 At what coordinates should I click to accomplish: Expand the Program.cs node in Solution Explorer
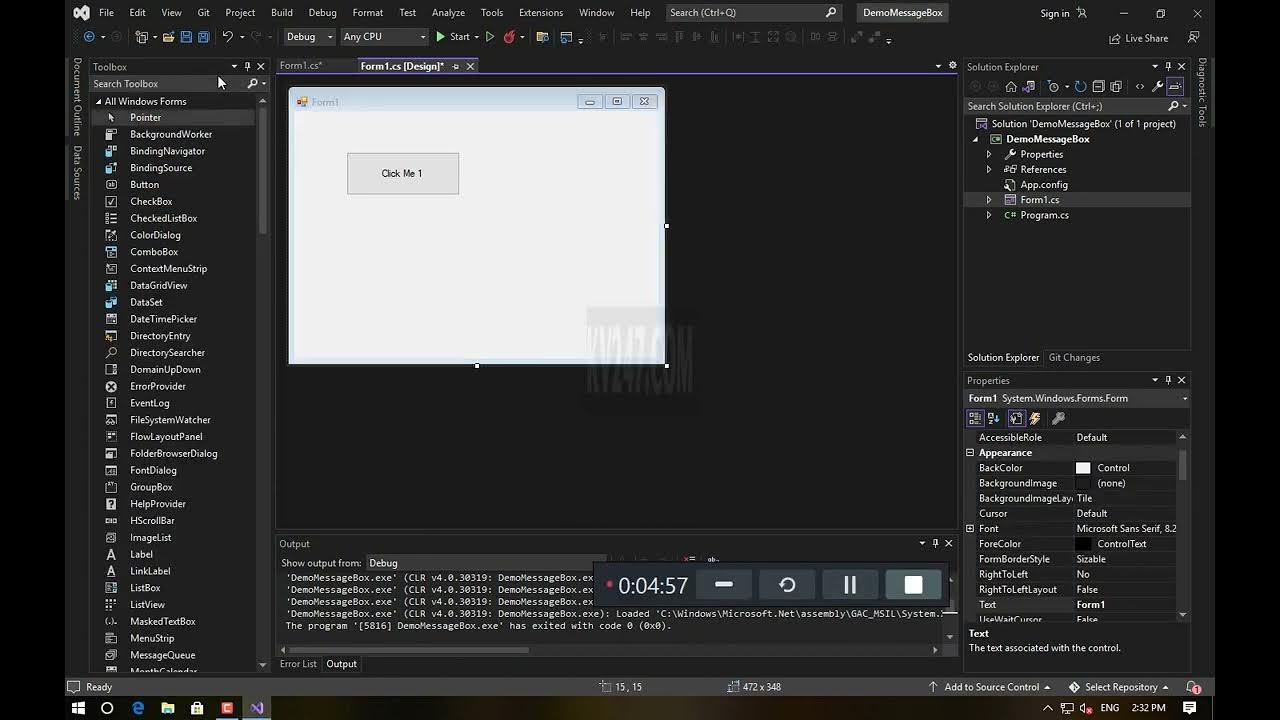[x=989, y=215]
